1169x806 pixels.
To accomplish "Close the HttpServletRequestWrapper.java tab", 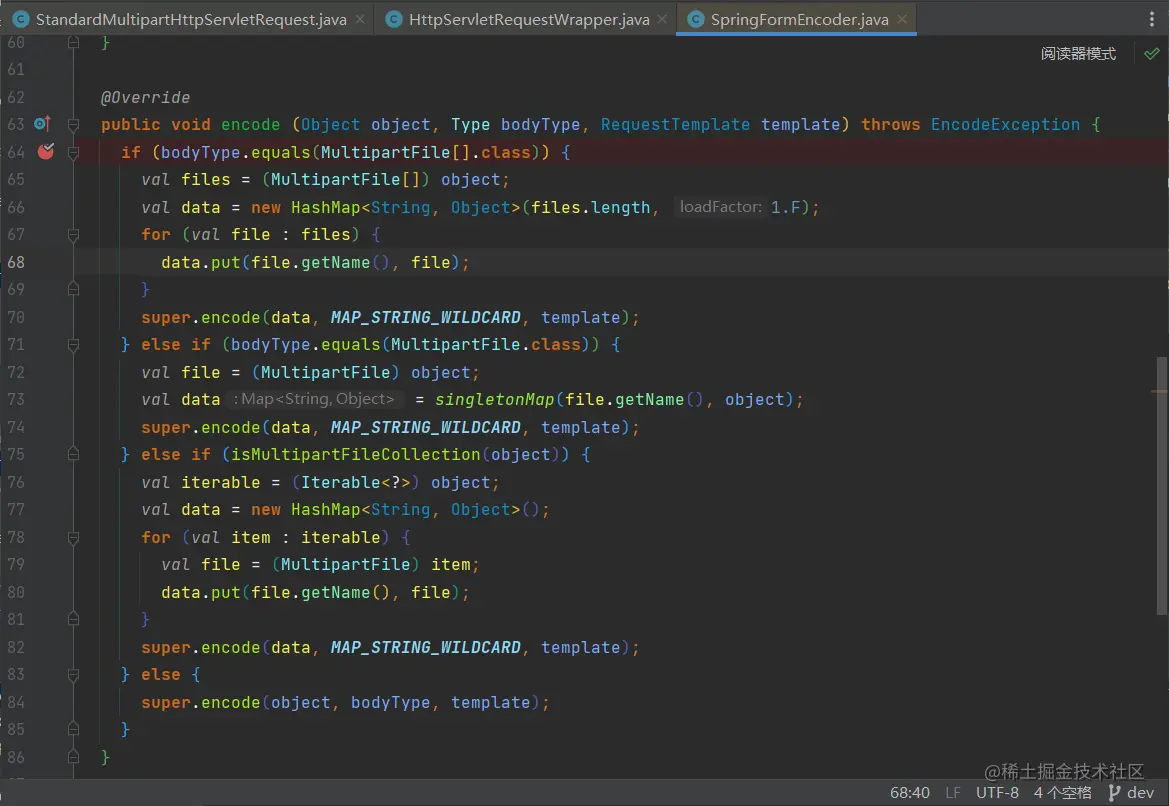I will 662,19.
